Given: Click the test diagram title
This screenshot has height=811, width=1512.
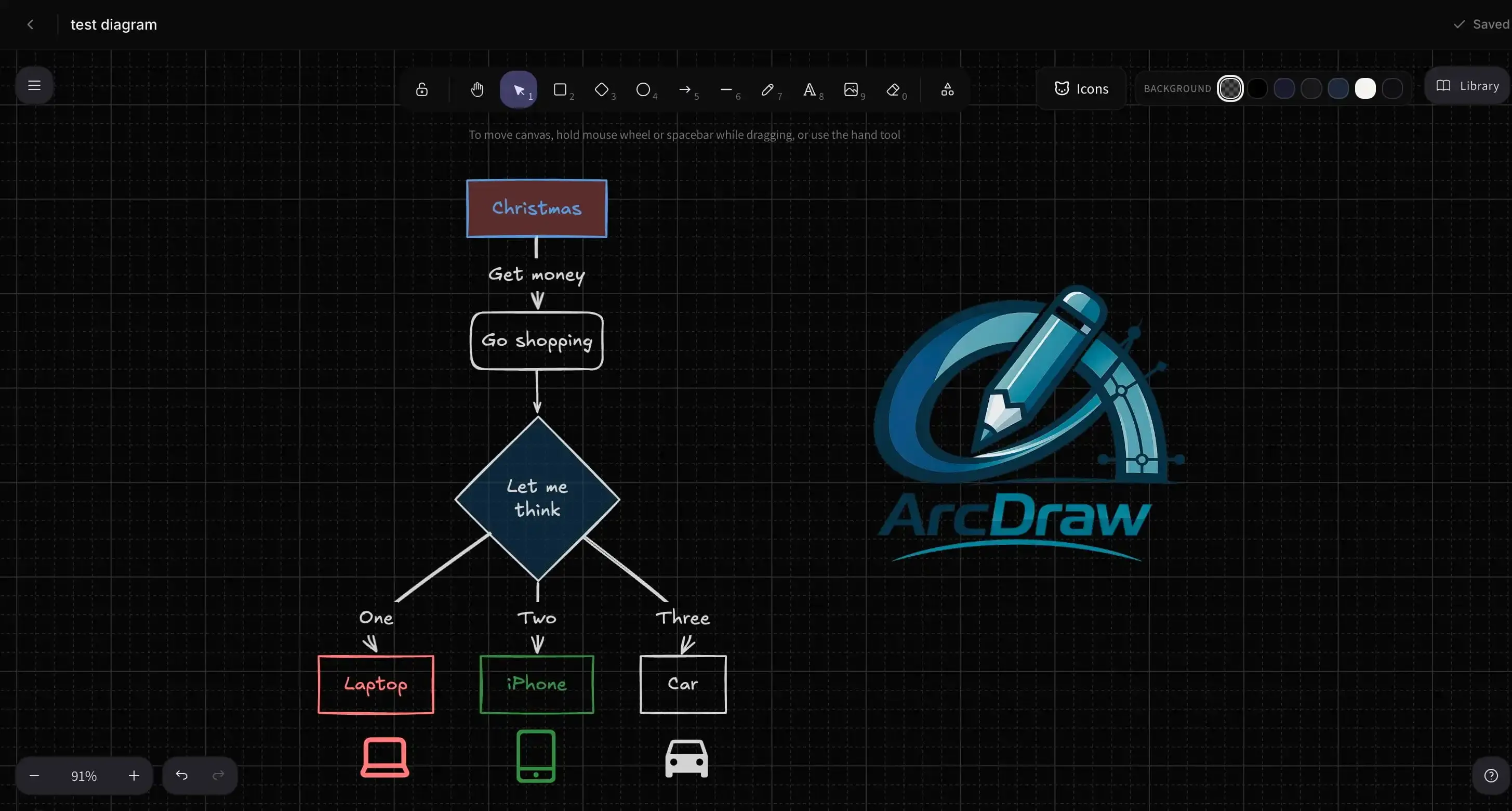Looking at the screenshot, I should tap(114, 24).
